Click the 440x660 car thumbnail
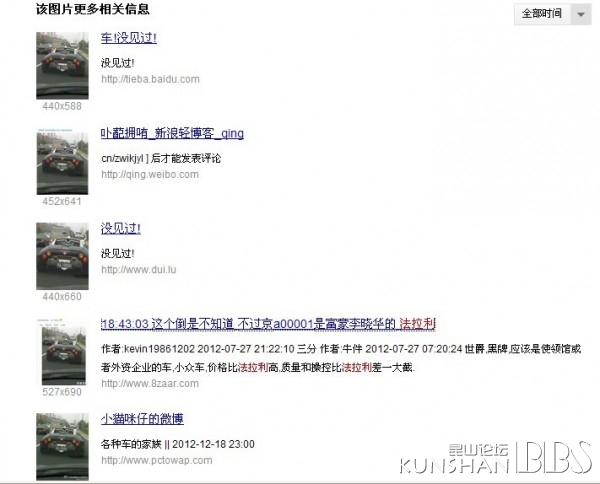Screen dimensions: 600x484 pos(62,256)
